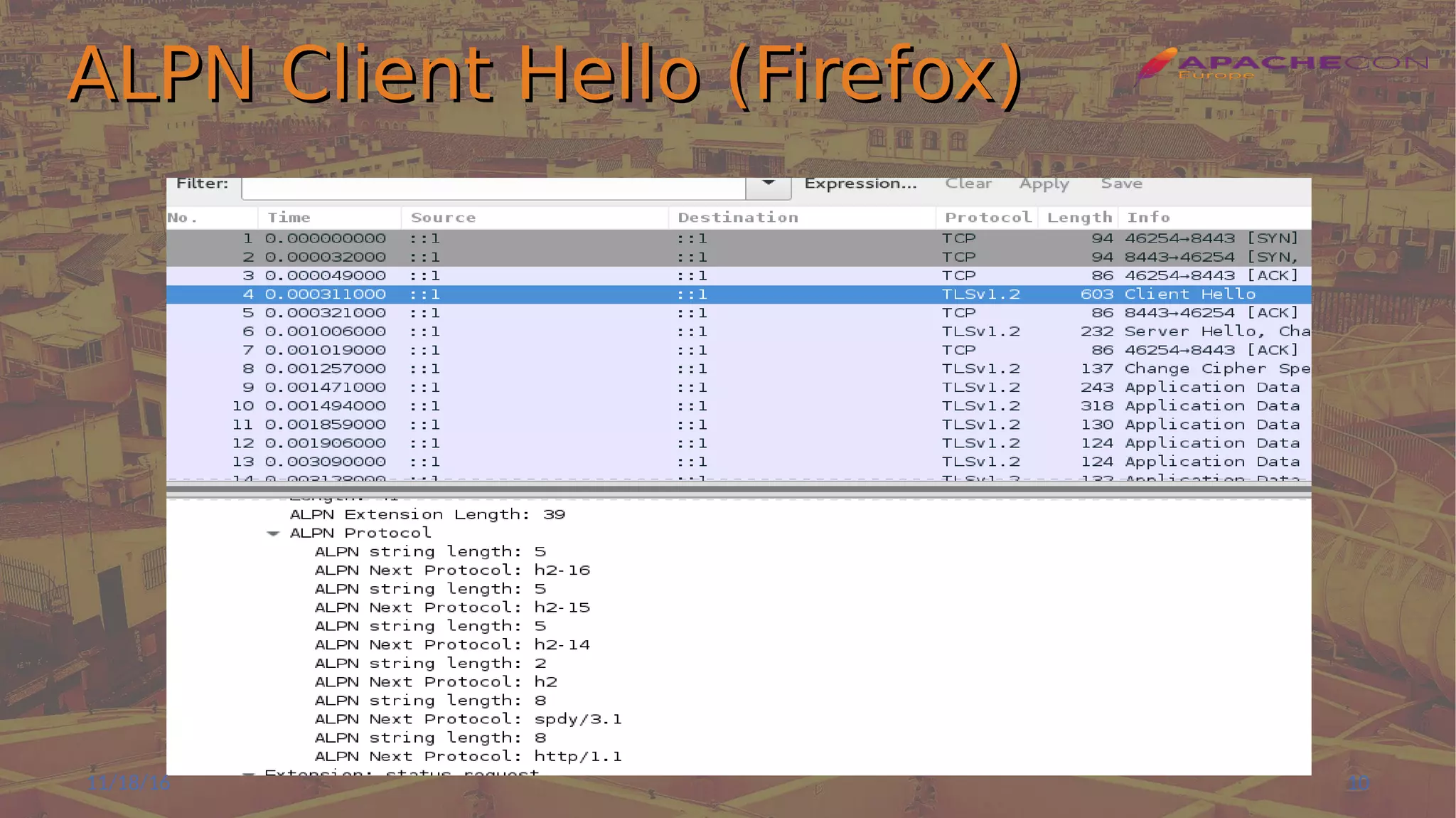Sort by the Time column header
Image resolution: width=1456 pixels, height=818 pixels.
tap(330, 218)
